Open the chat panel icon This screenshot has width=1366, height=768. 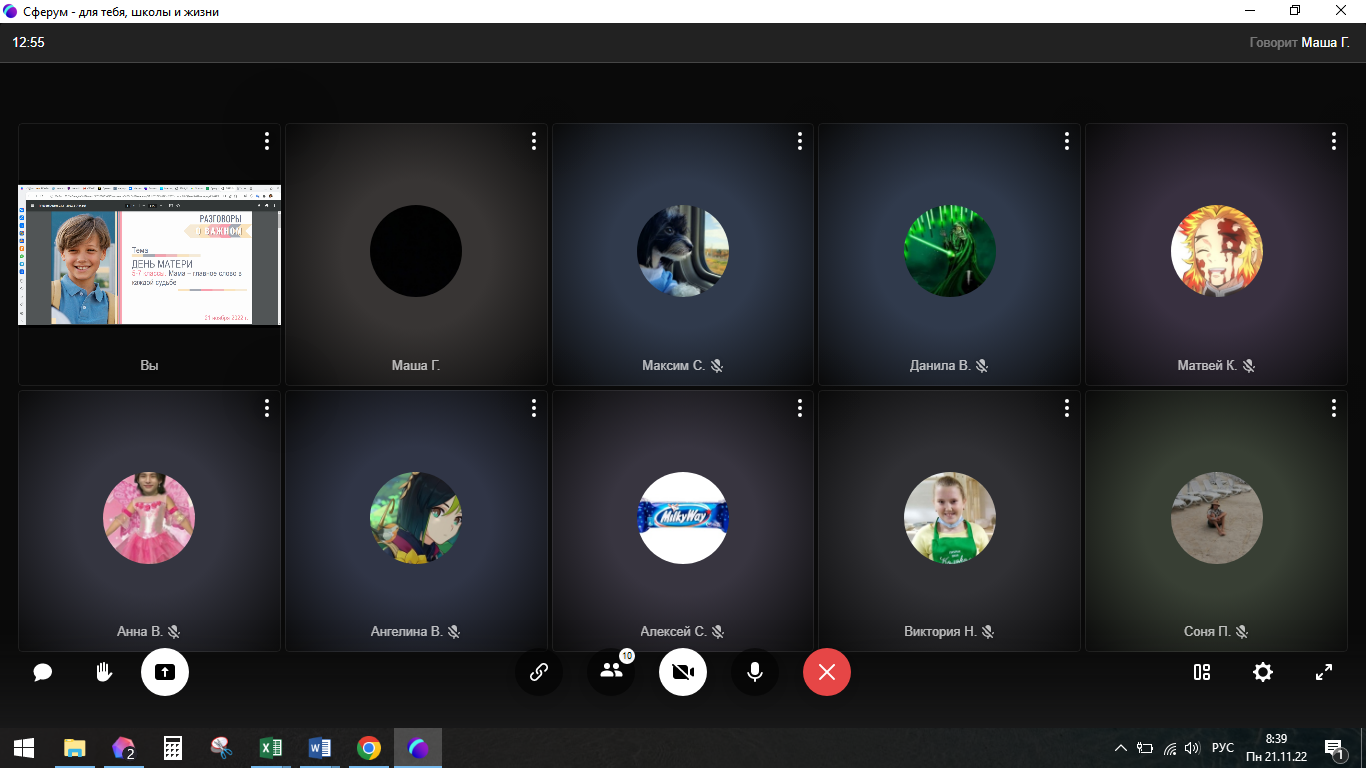click(42, 672)
